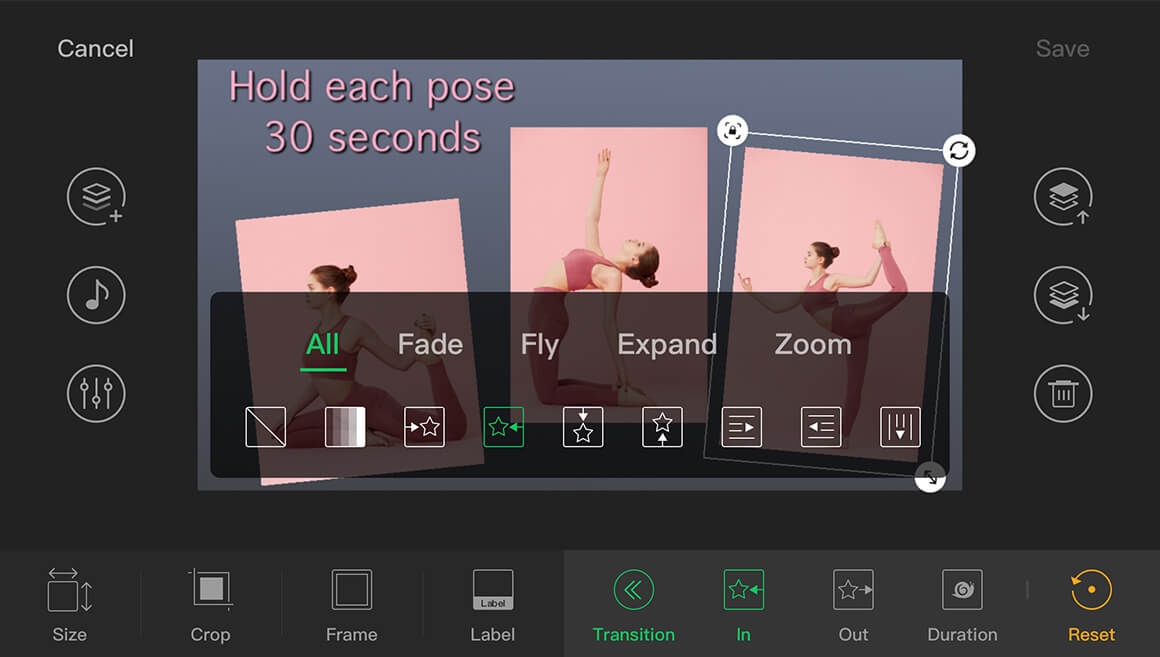Open the music note audio option
Viewport: 1160px width, 657px height.
point(96,295)
